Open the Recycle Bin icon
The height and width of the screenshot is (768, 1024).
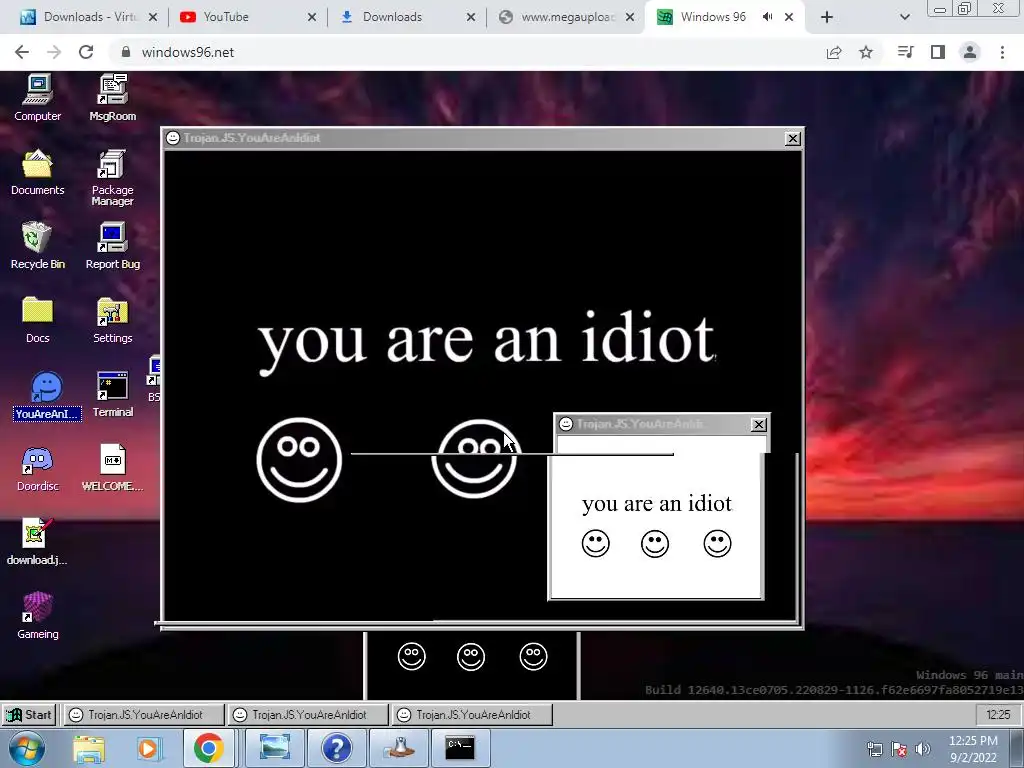[37, 246]
